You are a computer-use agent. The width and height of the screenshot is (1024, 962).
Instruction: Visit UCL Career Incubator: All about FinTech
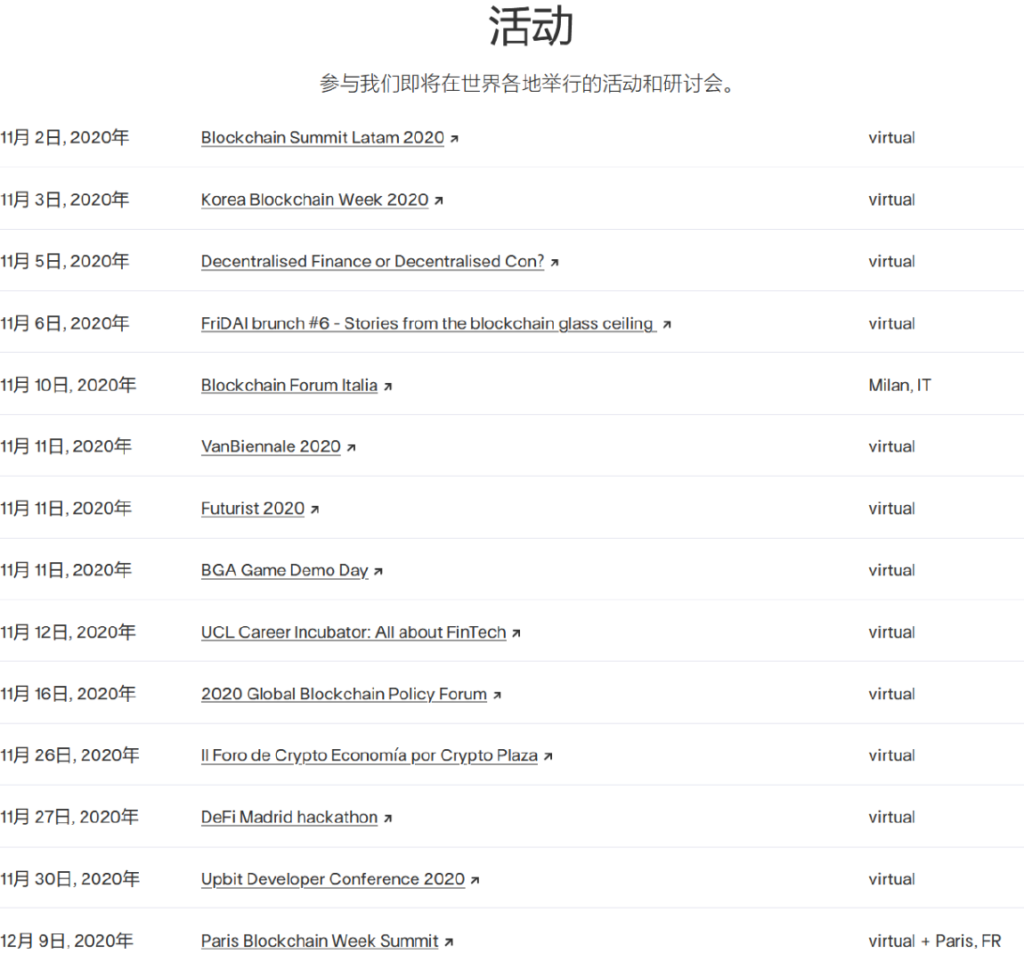353,632
